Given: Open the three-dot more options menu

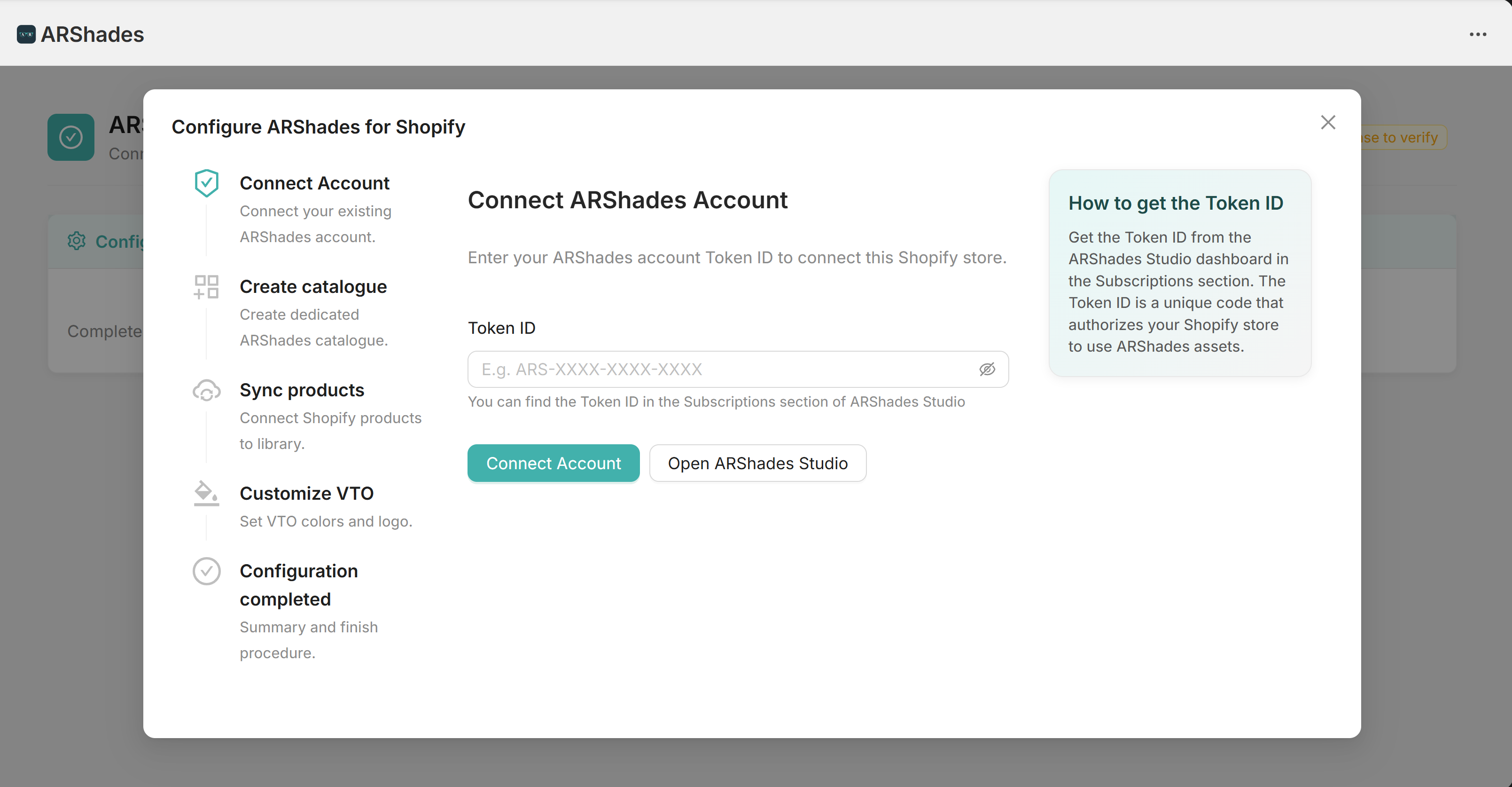Looking at the screenshot, I should (1477, 35).
